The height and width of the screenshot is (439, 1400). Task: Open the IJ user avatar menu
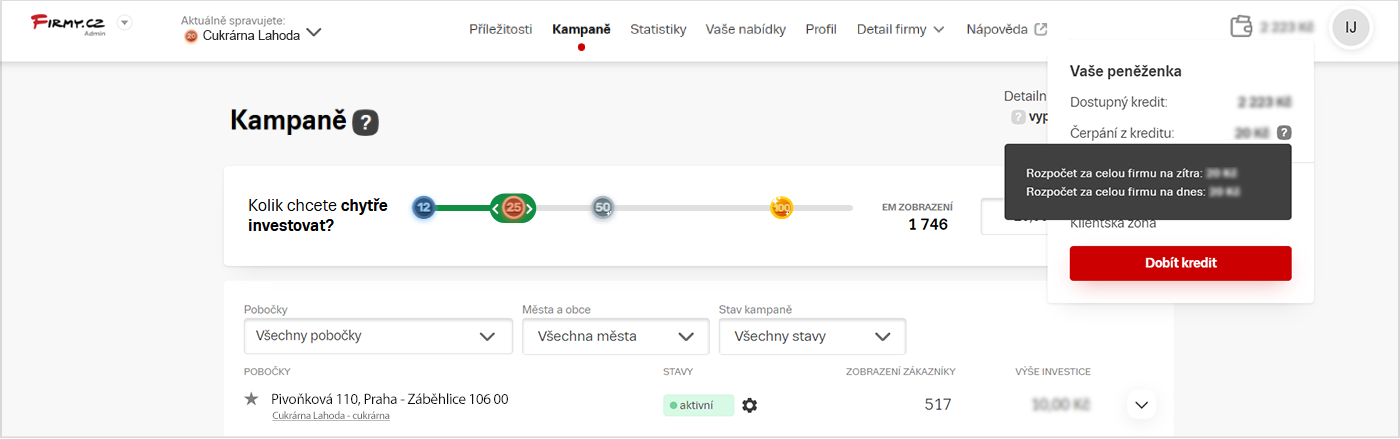(x=1350, y=27)
